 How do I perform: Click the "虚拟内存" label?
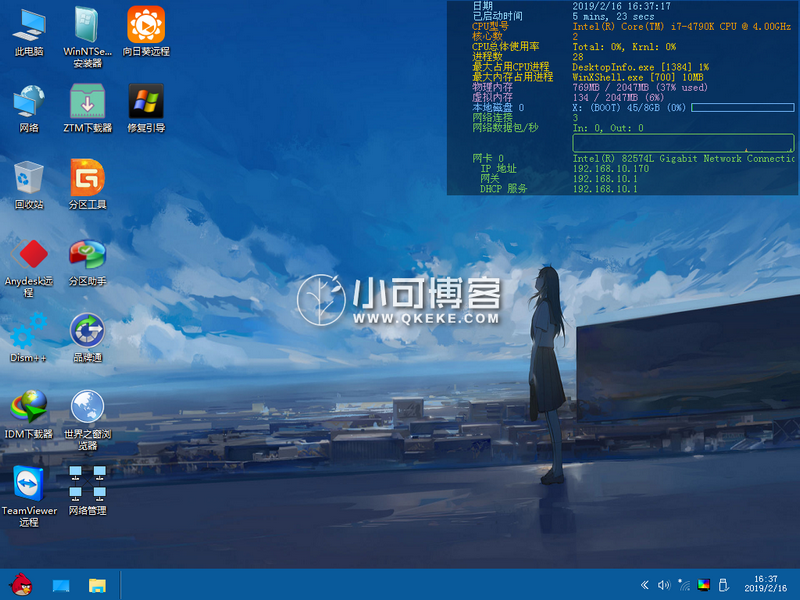[492, 97]
